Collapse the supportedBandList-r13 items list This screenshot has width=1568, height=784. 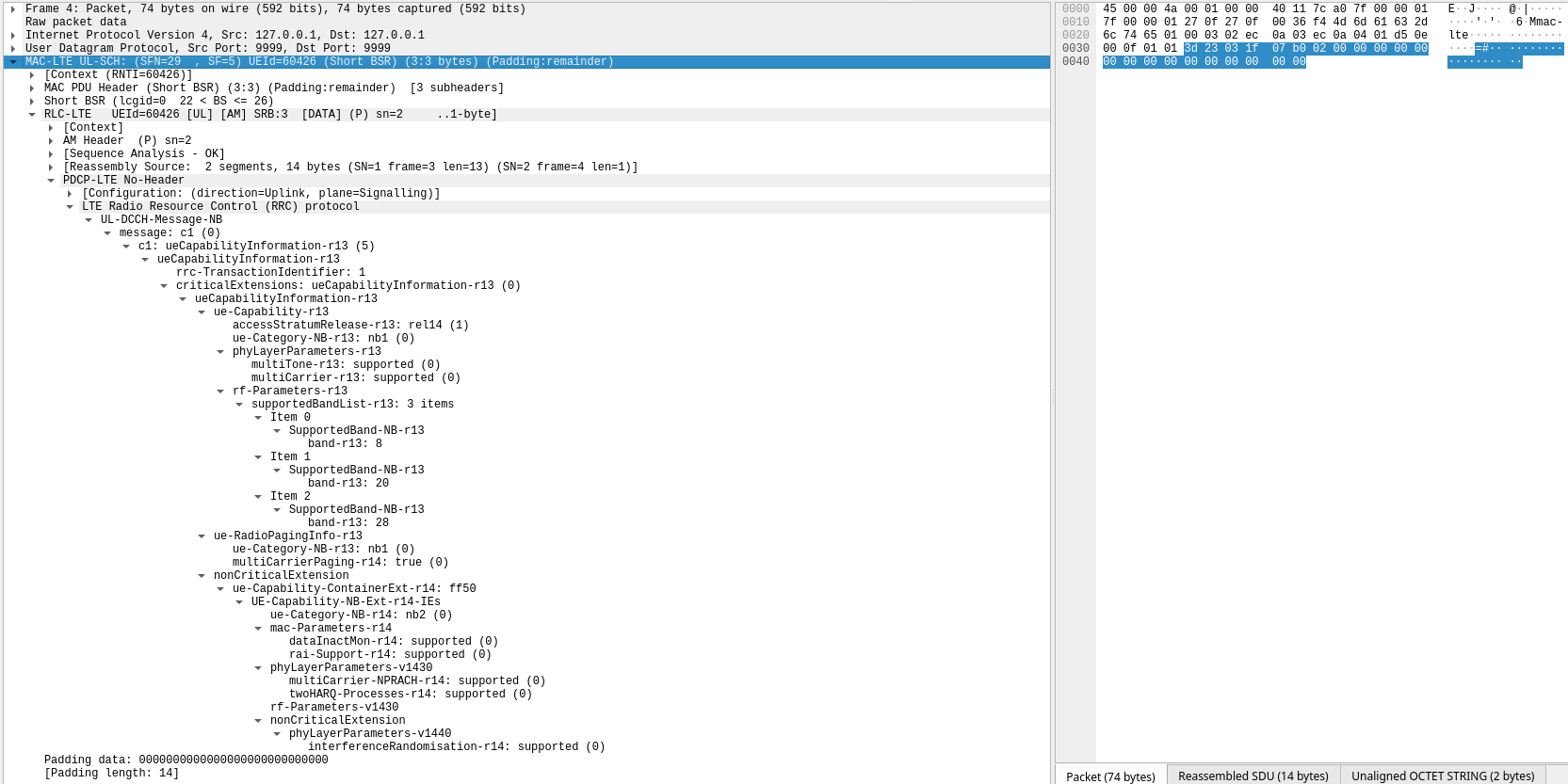(239, 405)
